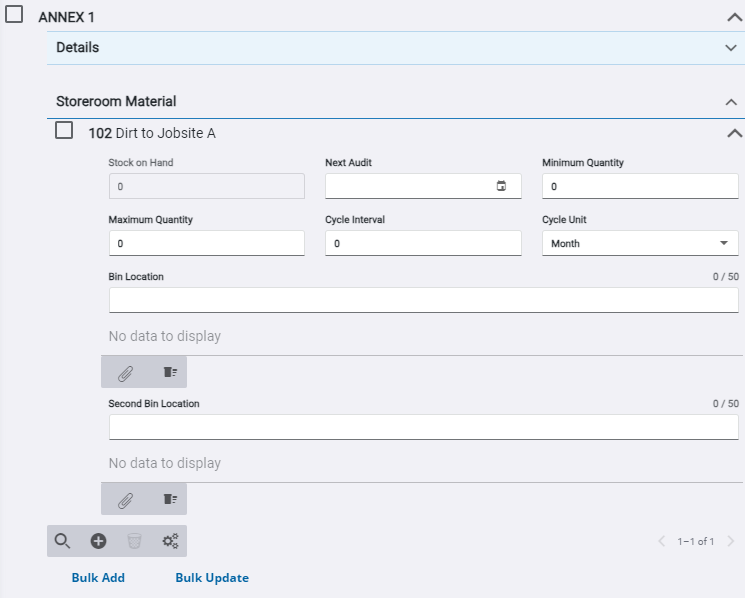Screen dimensions: 745x598
Task: Click the search magnifier icon
Action: pyautogui.click(x=62, y=541)
